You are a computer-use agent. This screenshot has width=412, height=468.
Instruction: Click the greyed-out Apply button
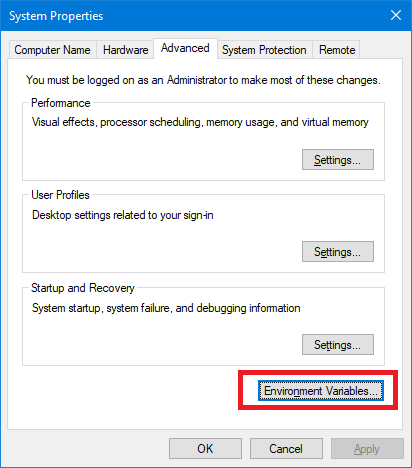(x=367, y=449)
